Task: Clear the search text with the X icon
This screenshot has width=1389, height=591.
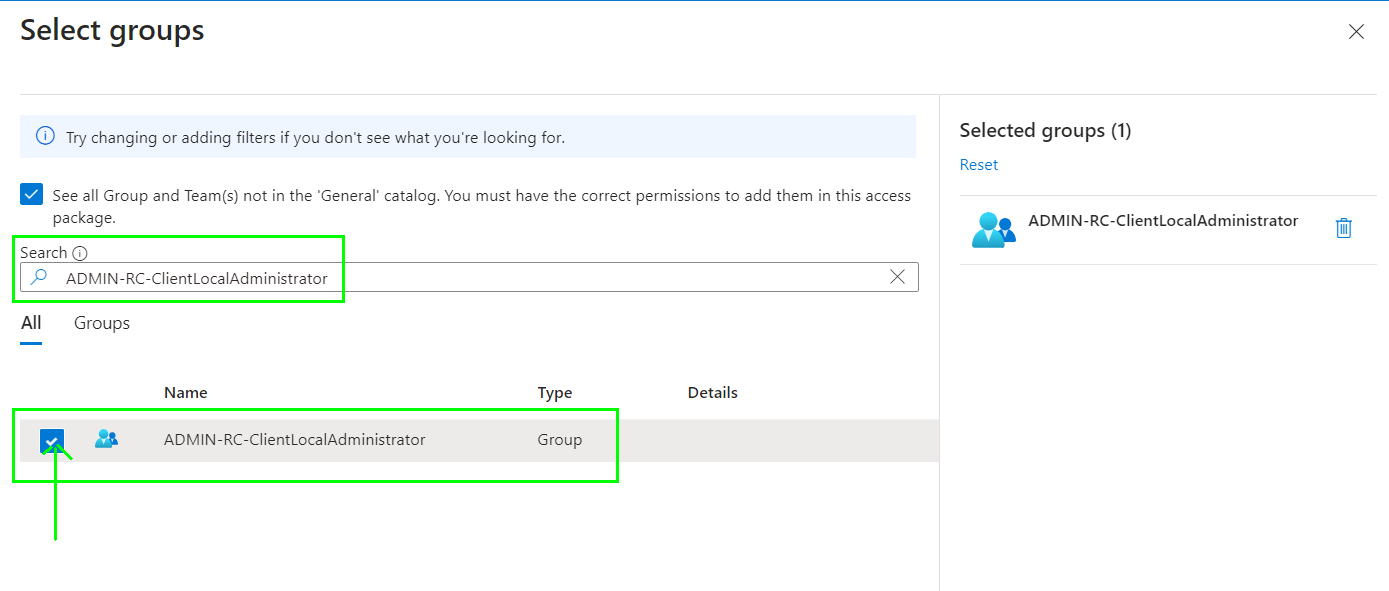Action: (x=897, y=277)
